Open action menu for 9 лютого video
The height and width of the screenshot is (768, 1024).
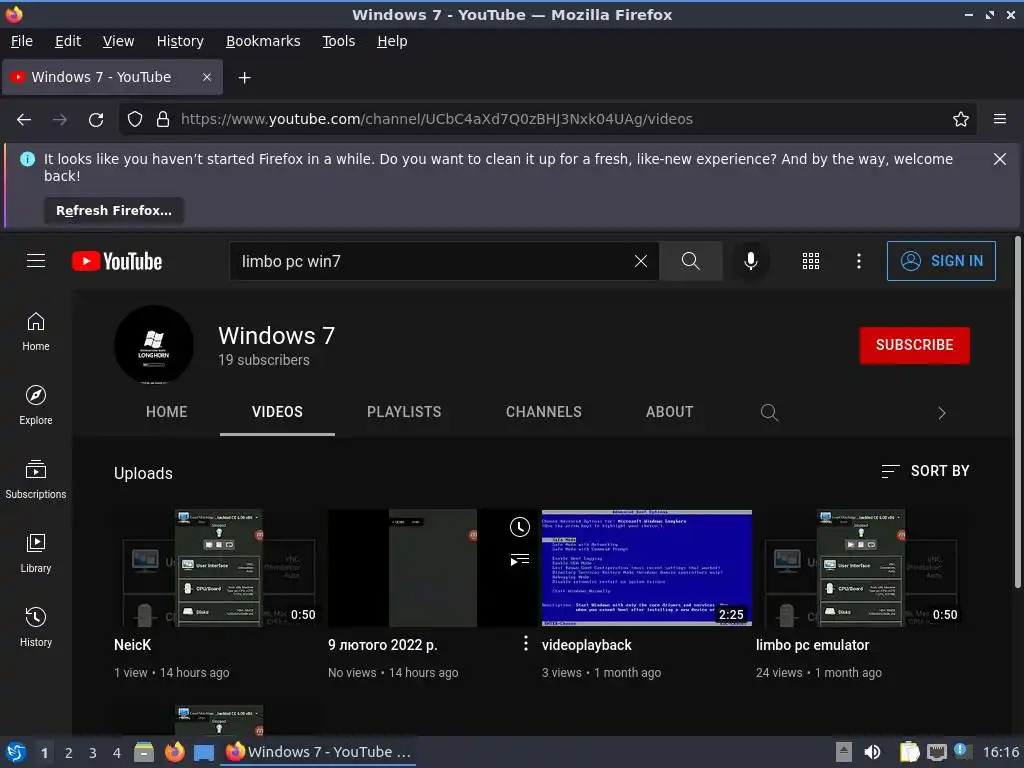(526, 644)
